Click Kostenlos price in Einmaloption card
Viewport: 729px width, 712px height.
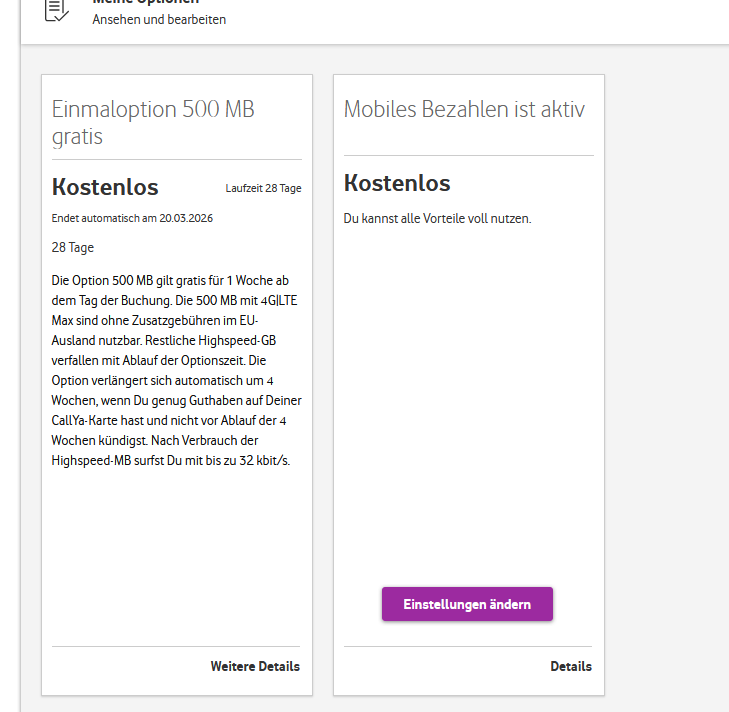coord(105,187)
